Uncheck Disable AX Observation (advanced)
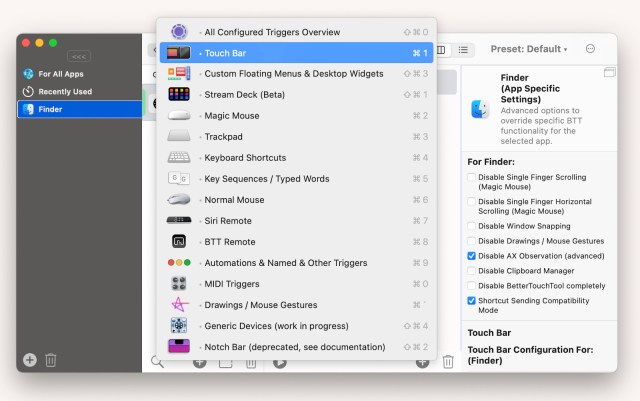Image resolution: width=640 pixels, height=401 pixels. (471, 256)
